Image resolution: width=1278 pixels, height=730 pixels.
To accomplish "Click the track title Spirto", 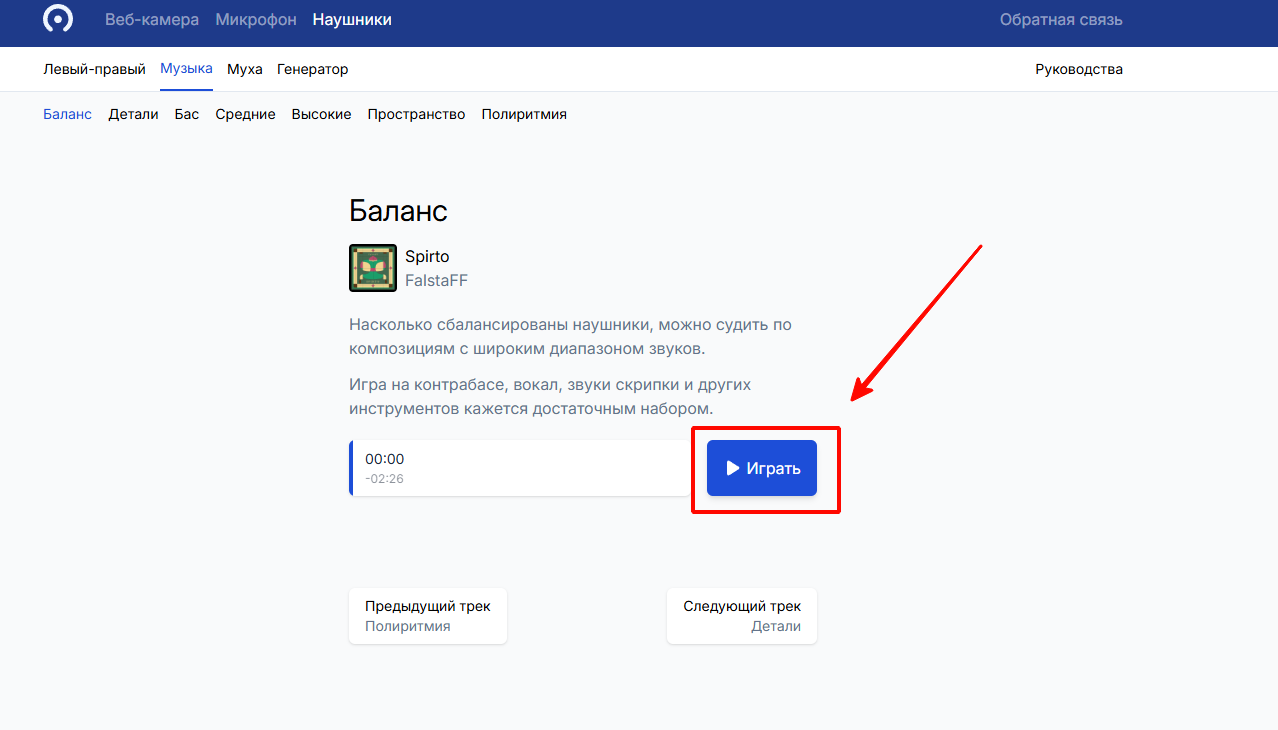I will click(x=427, y=257).
